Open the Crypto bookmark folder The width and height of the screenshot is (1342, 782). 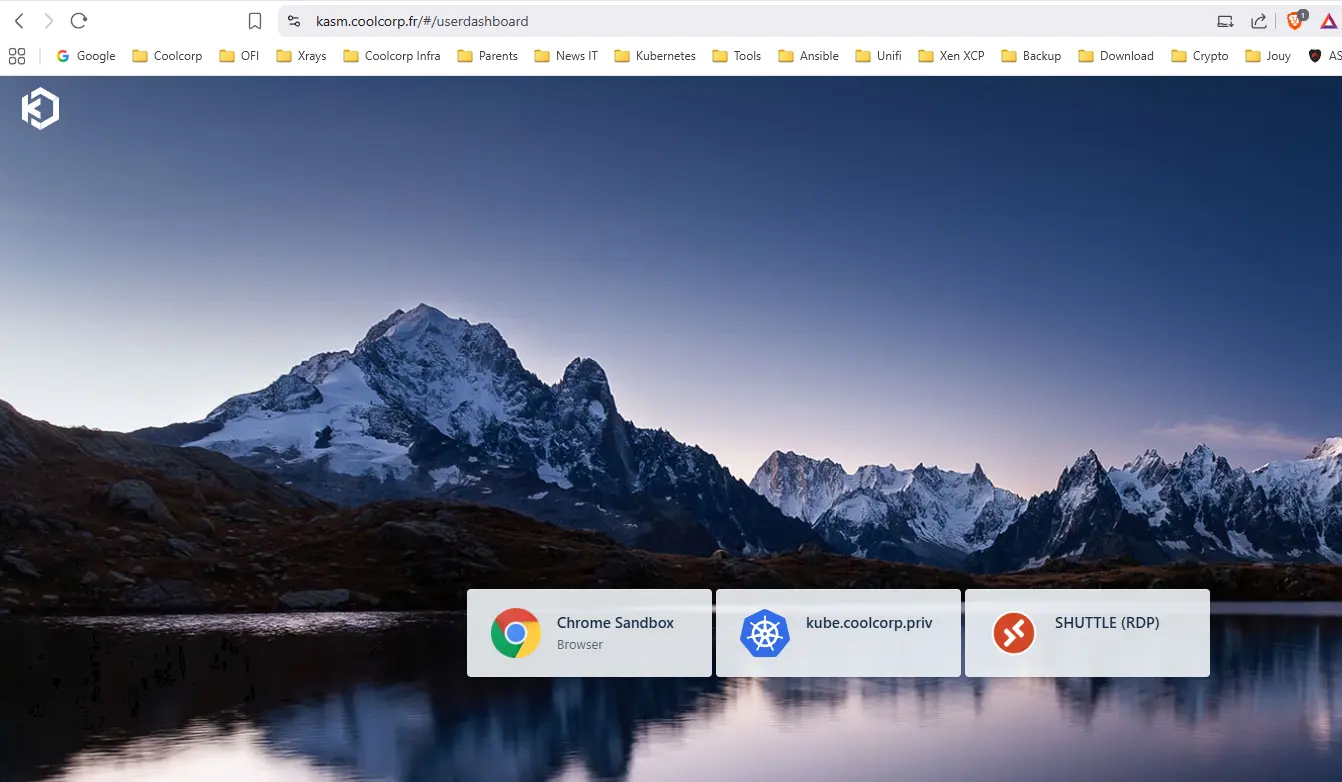[x=1200, y=56]
